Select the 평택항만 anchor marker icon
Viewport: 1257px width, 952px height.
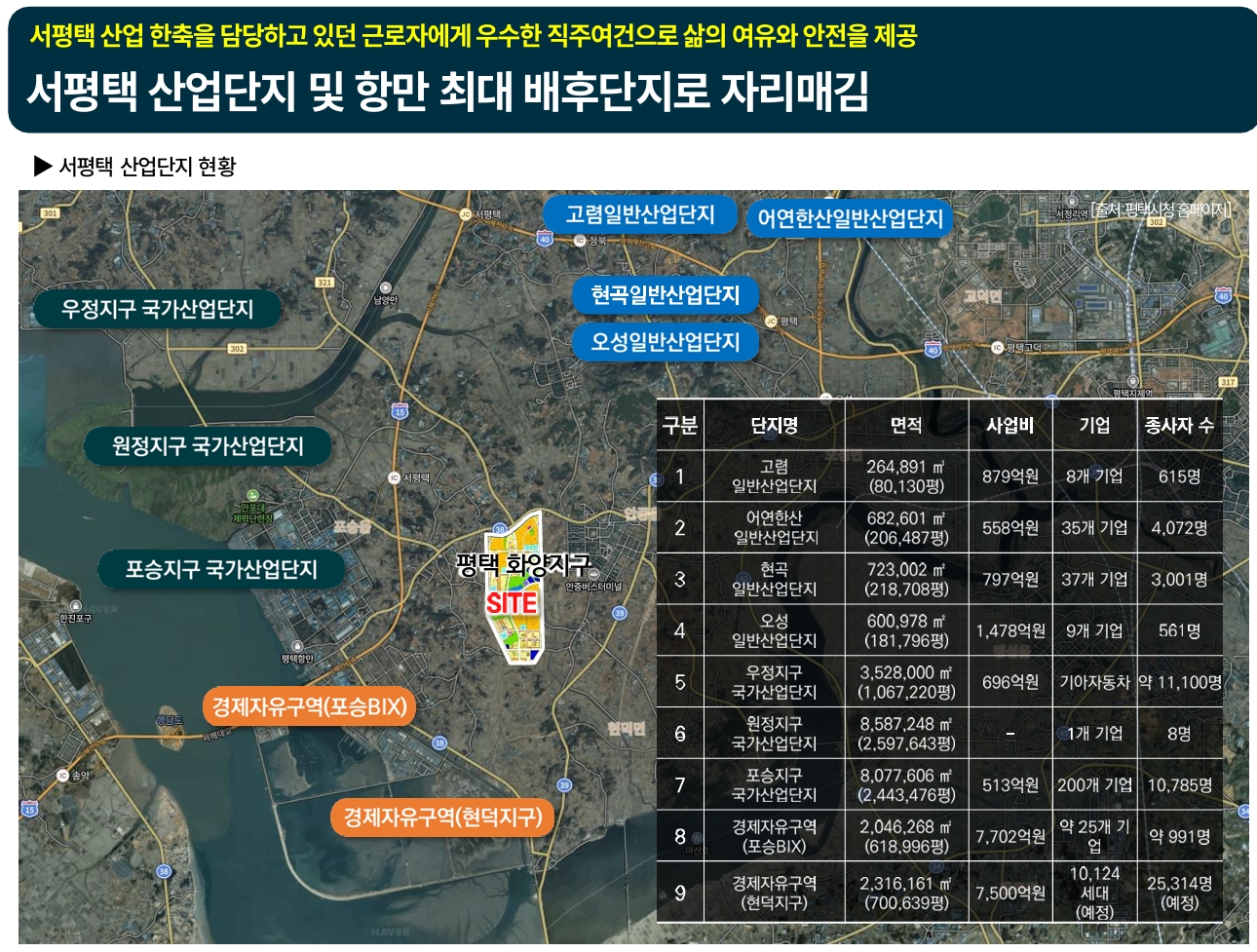coord(297,645)
